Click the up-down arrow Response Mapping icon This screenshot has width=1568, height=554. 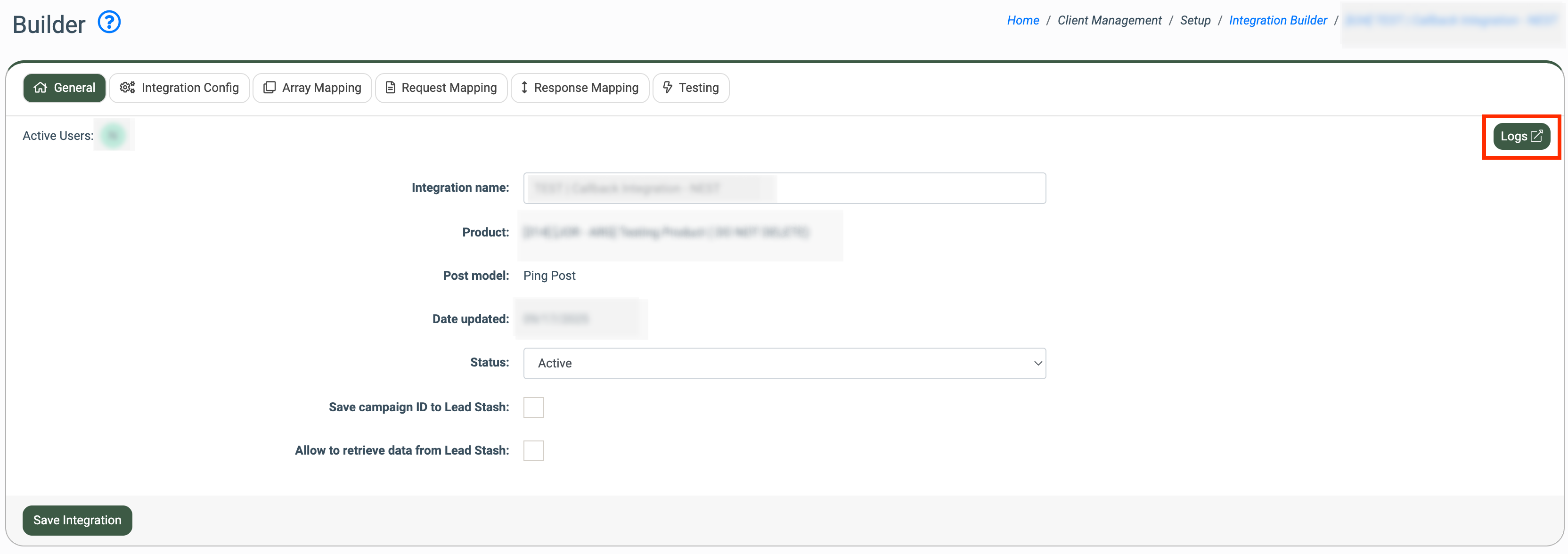coord(524,88)
